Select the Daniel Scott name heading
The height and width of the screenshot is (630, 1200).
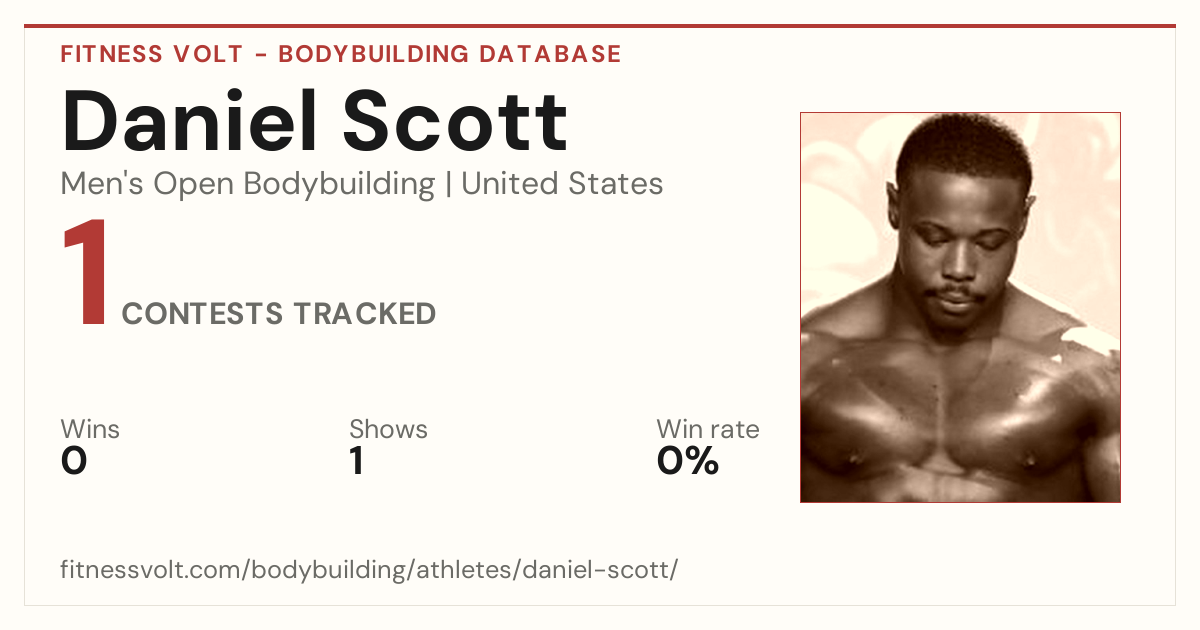click(x=315, y=122)
